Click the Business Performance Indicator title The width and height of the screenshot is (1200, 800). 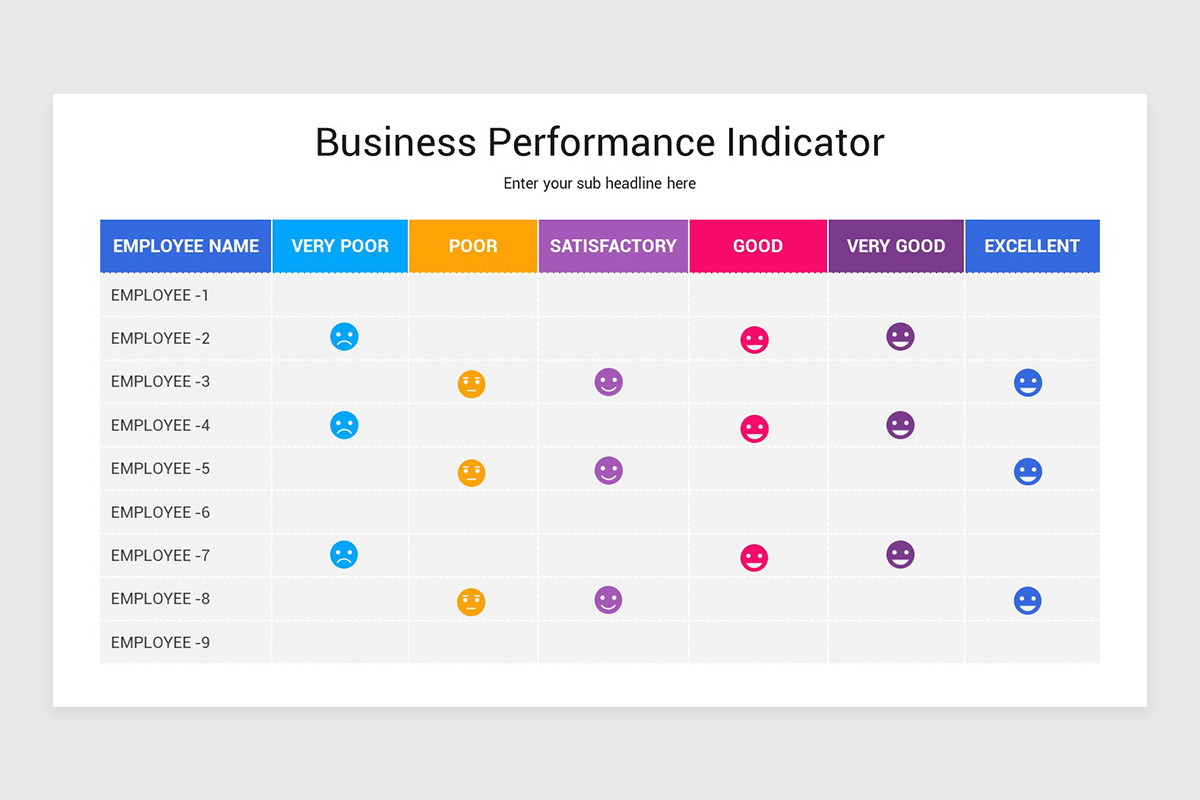(600, 142)
